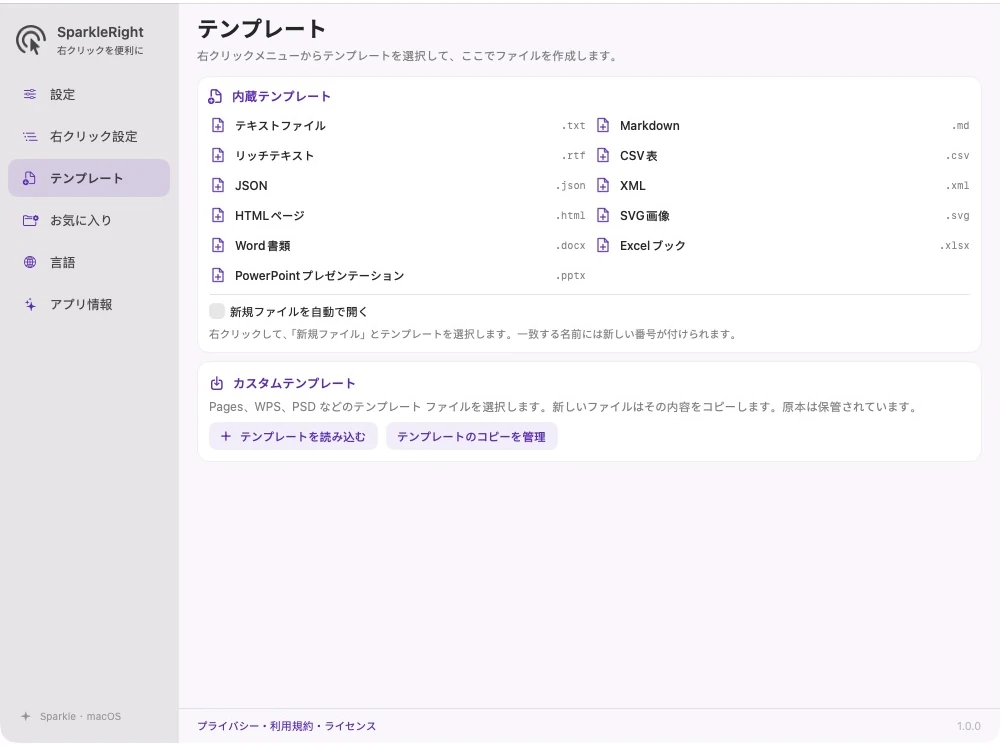Click the .docx extension text
Viewport: 1008px width, 747px height.
pos(571,246)
